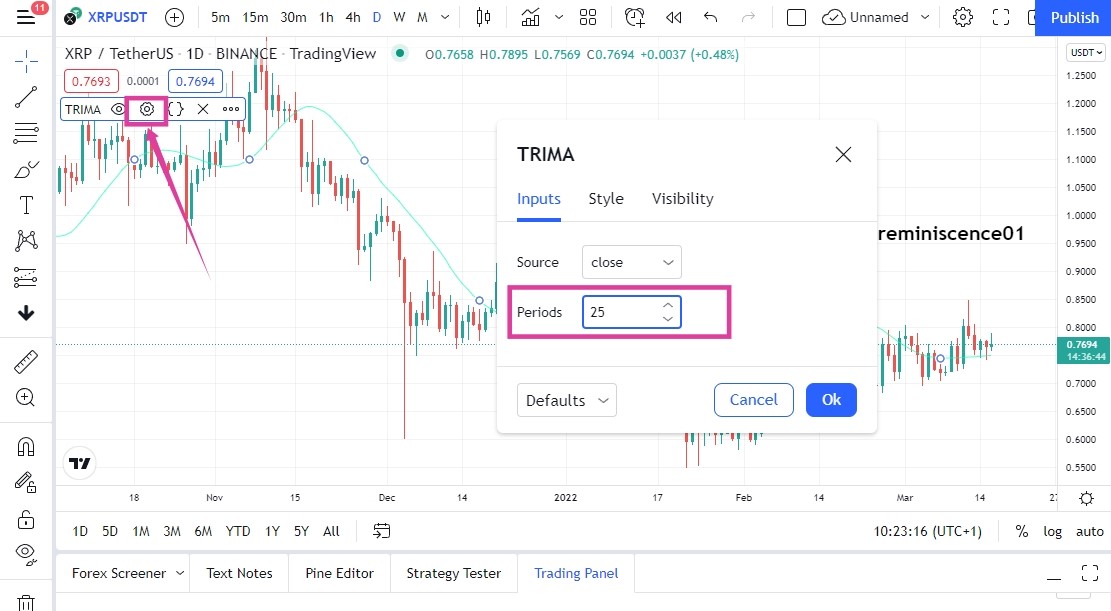
Task: Increase Periods value with up stepper
Action: click(x=667, y=306)
